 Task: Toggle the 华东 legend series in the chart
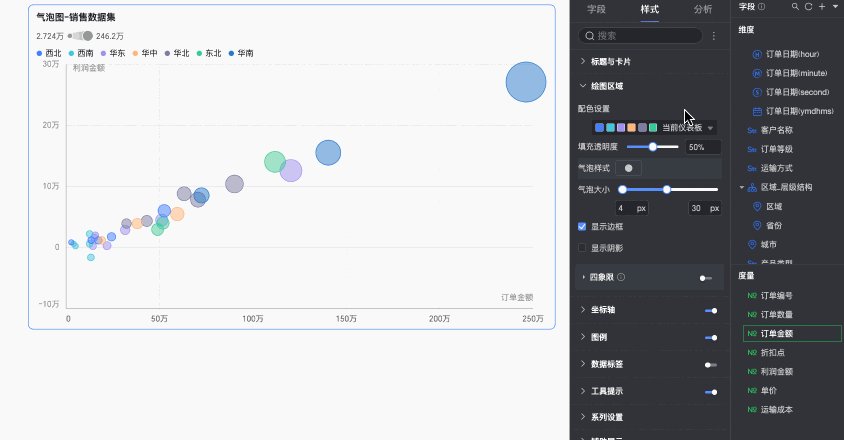[x=113, y=53]
